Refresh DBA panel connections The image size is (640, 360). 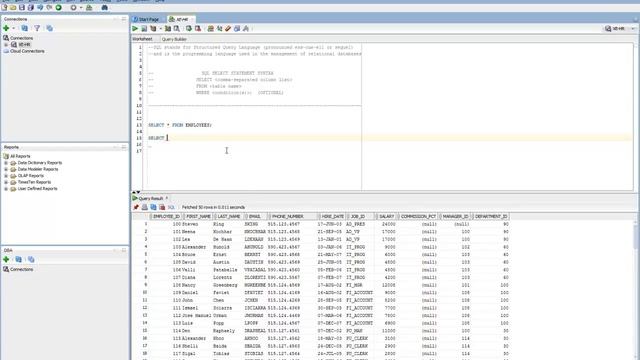(18, 259)
